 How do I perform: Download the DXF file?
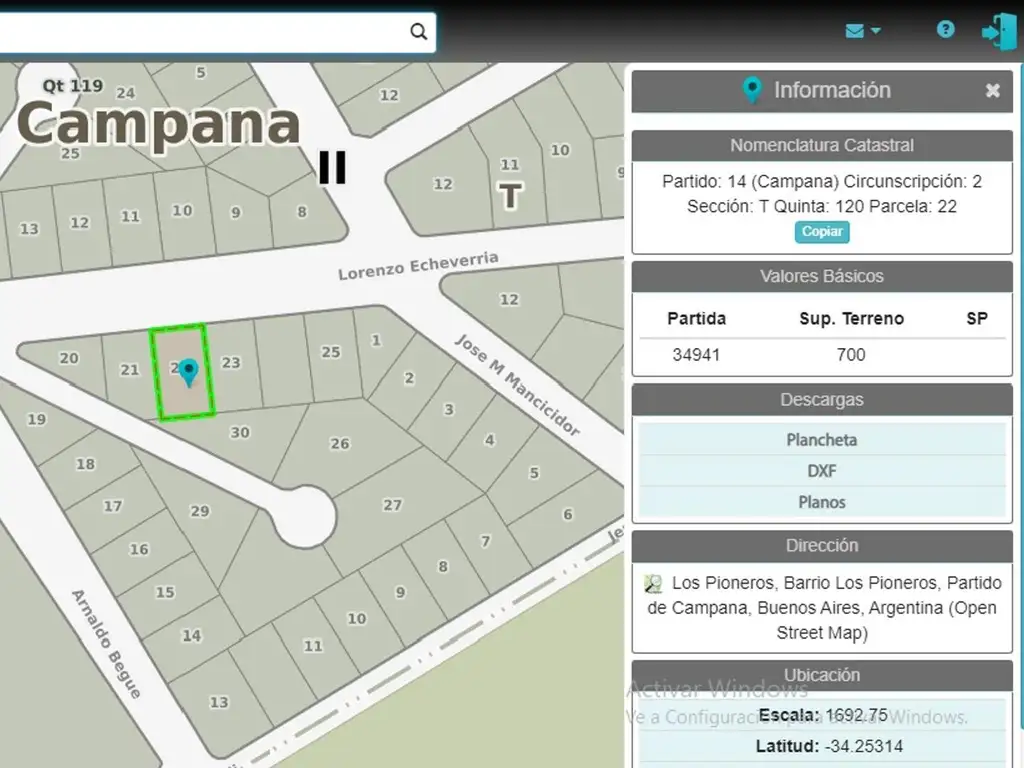821,471
